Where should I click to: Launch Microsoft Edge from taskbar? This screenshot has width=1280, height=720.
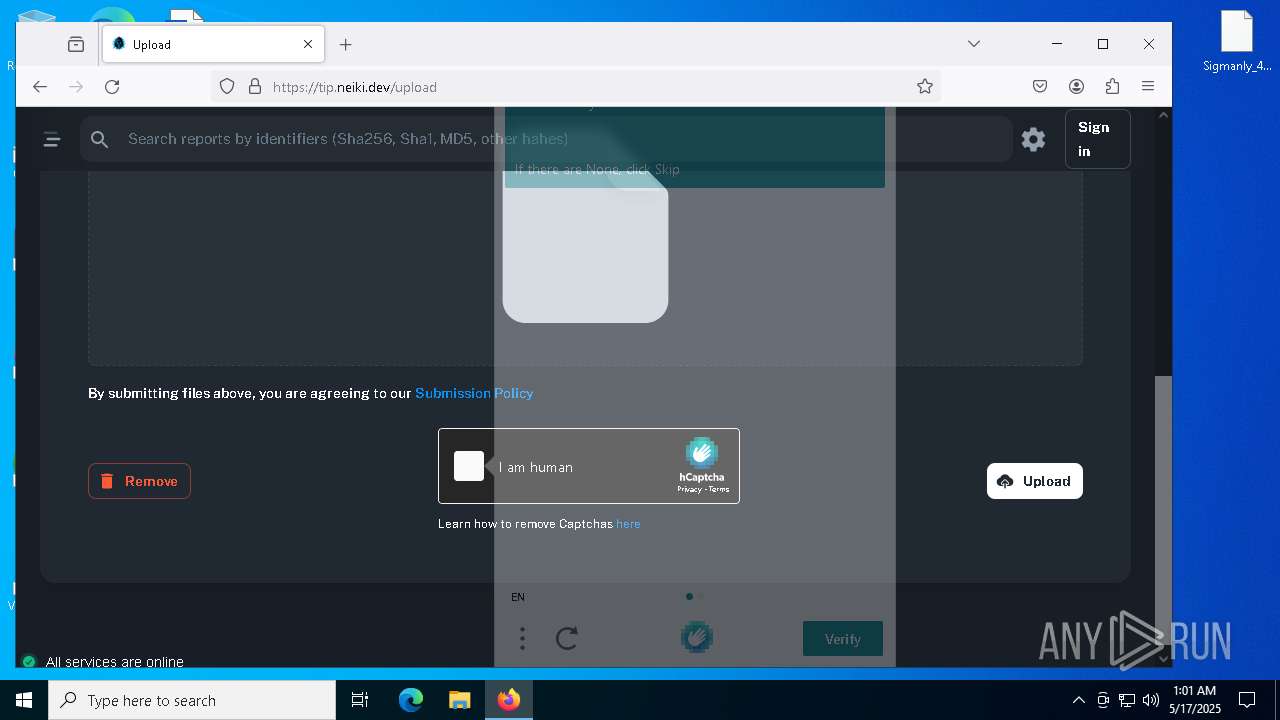(x=411, y=700)
